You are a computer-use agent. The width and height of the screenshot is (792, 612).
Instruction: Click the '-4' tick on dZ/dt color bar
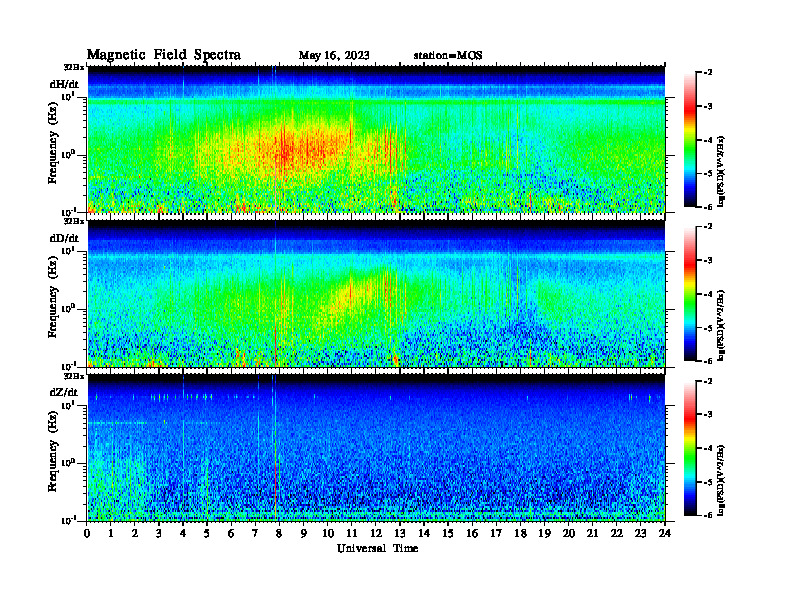click(707, 448)
